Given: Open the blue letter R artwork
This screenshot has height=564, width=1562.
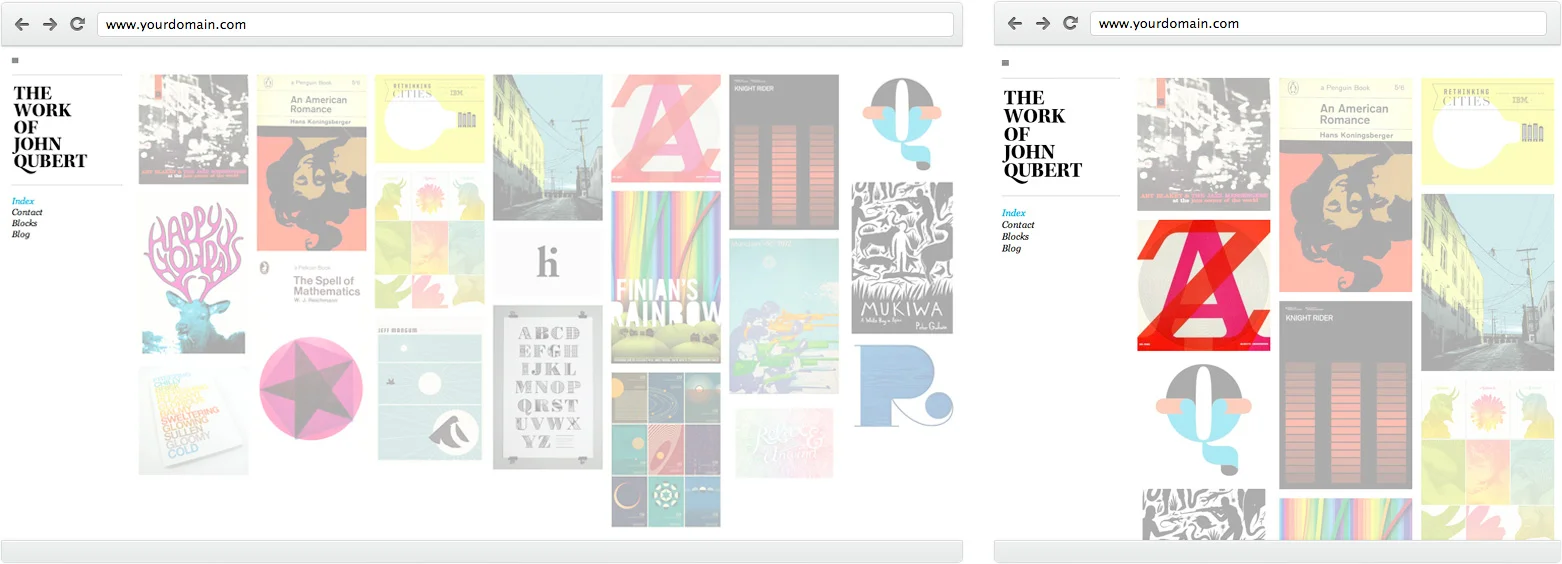Looking at the screenshot, I should point(903,386).
